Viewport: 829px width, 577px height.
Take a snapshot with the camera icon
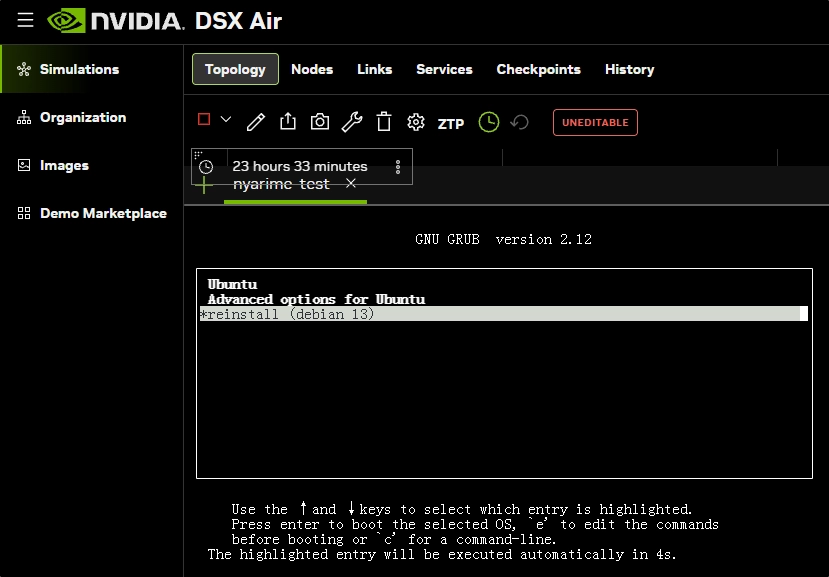point(320,122)
